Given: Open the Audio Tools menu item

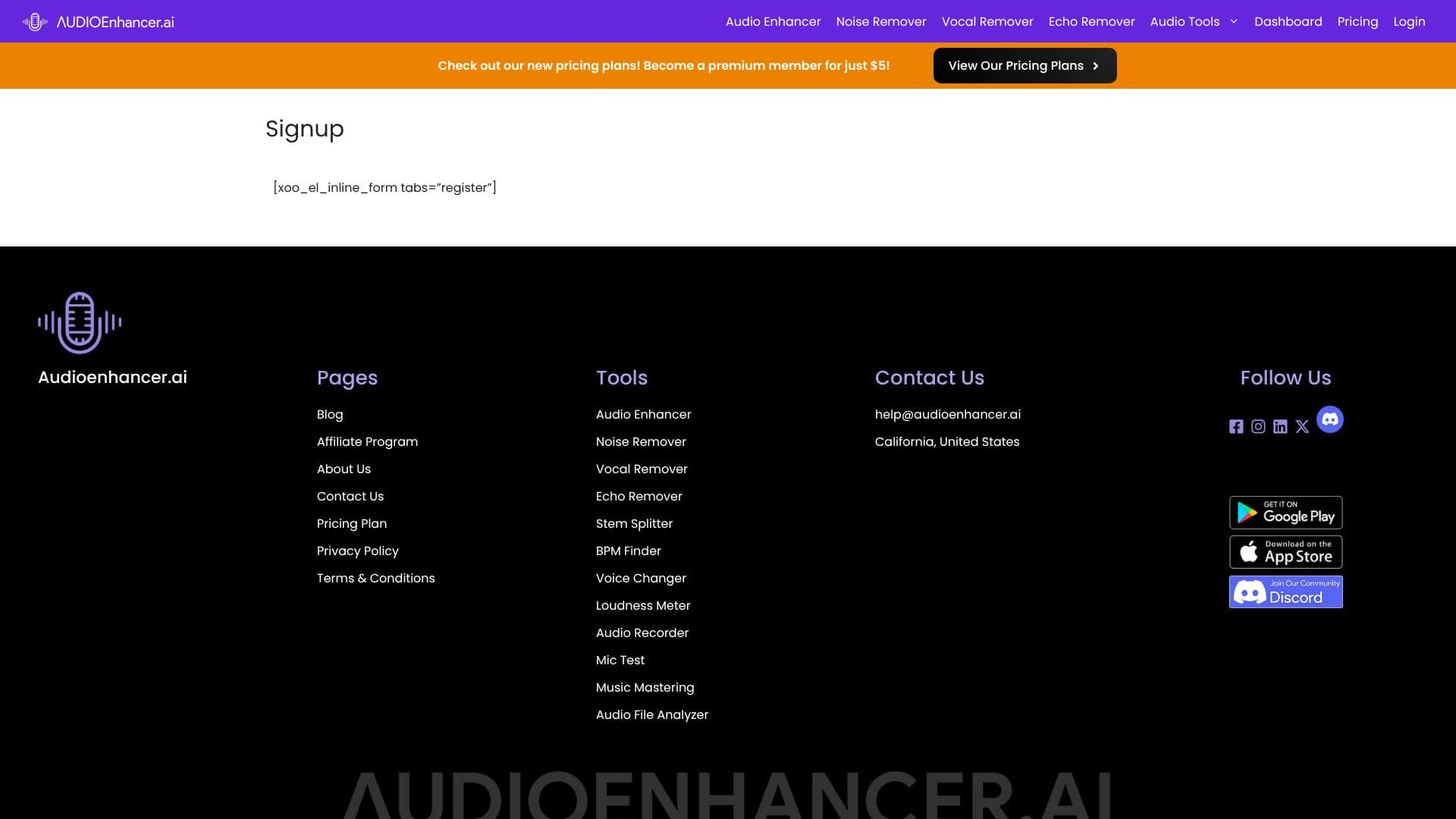Looking at the screenshot, I should coord(1185,21).
